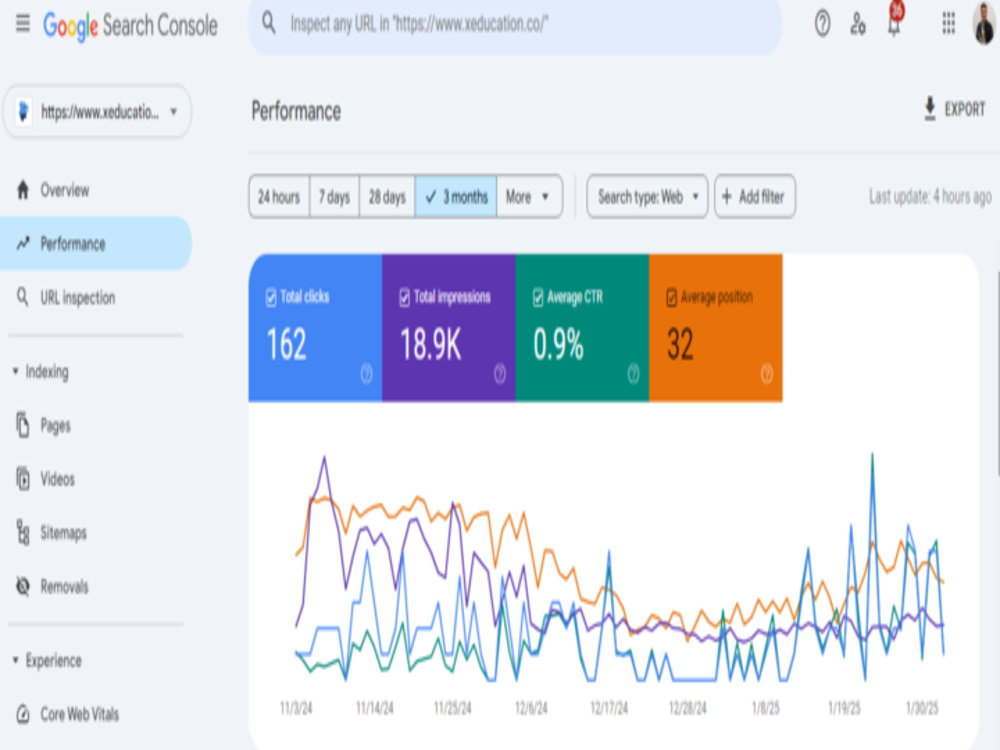The height and width of the screenshot is (750, 1000).
Task: Open the Search type: Web dropdown
Action: pos(647,196)
